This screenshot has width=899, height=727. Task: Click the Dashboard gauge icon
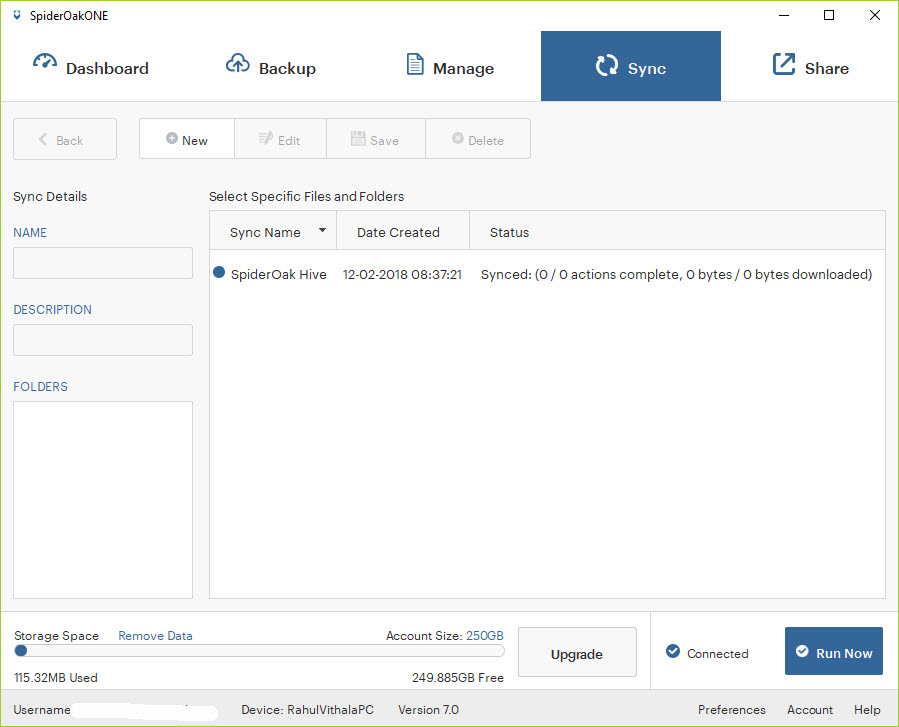(45, 61)
